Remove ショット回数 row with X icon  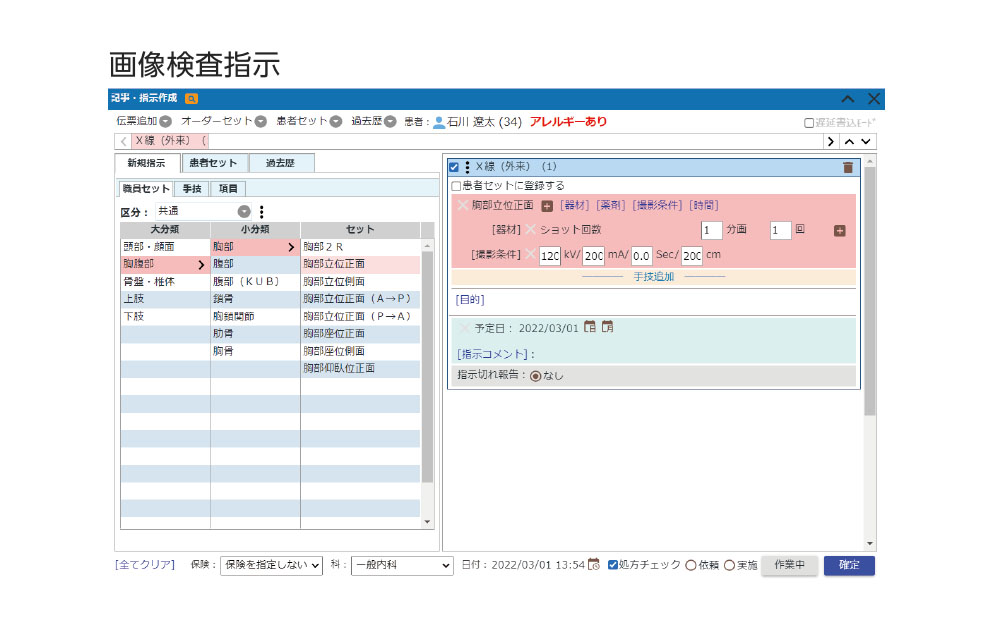pyautogui.click(x=532, y=230)
